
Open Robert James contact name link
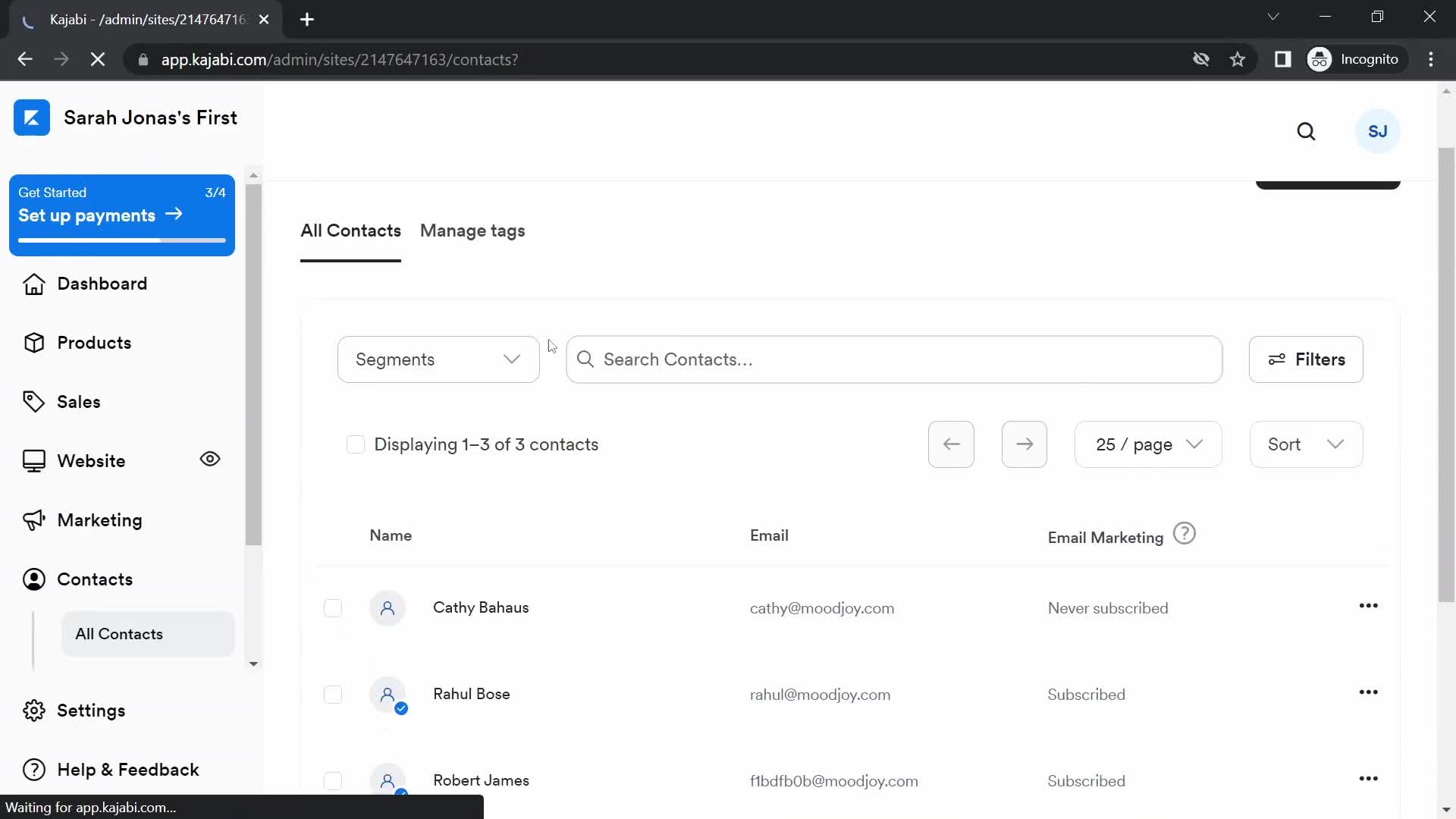(481, 781)
